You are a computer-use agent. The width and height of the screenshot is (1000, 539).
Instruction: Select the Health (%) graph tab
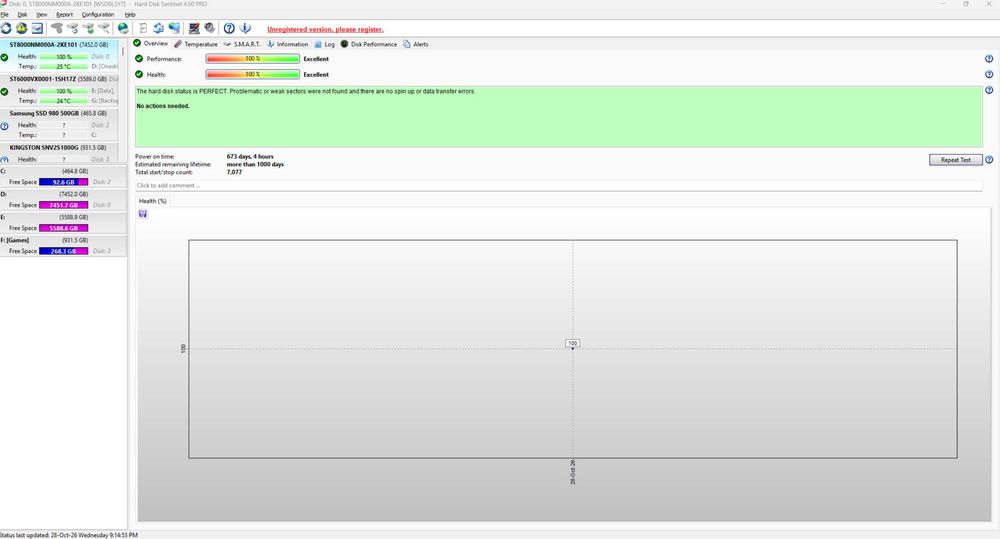pyautogui.click(x=152, y=201)
